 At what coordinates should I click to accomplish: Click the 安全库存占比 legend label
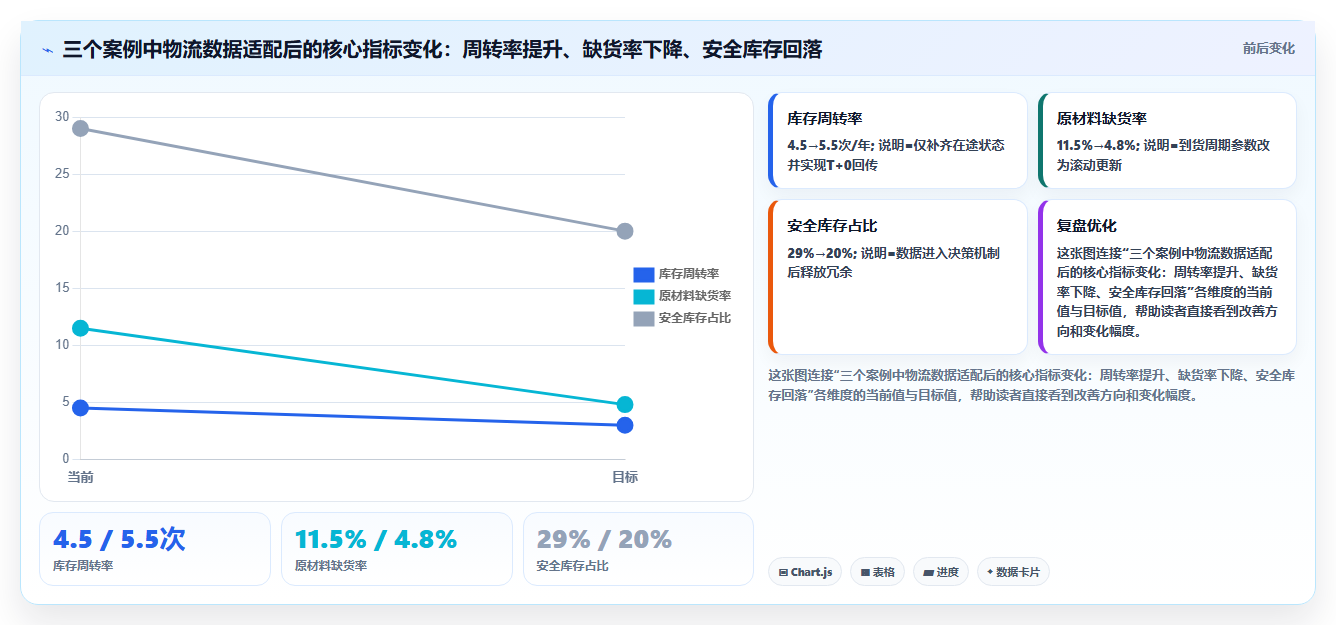[x=695, y=318]
